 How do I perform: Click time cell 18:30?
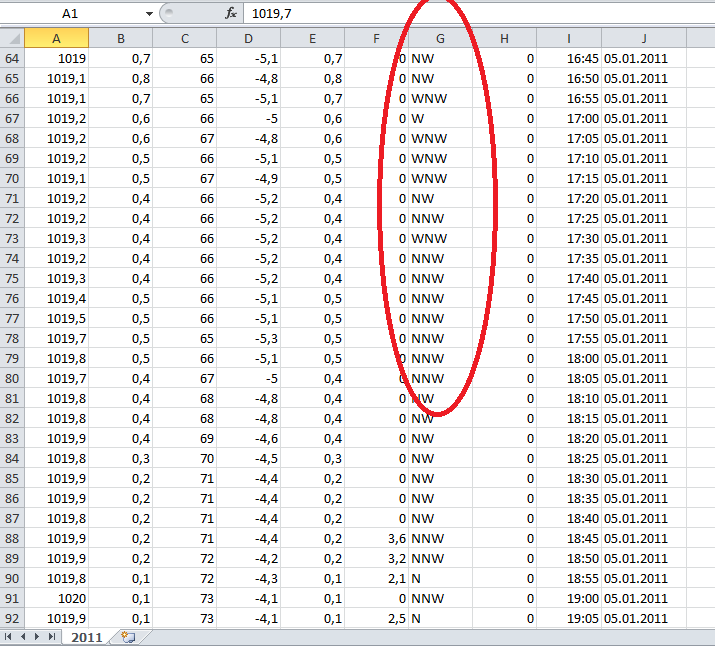click(569, 479)
